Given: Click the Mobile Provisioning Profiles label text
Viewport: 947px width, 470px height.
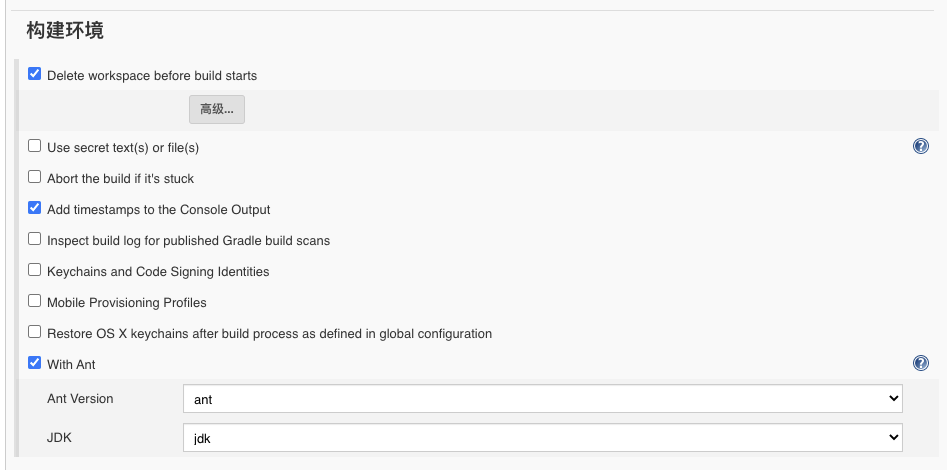Looking at the screenshot, I should pyautogui.click(x=127, y=303).
